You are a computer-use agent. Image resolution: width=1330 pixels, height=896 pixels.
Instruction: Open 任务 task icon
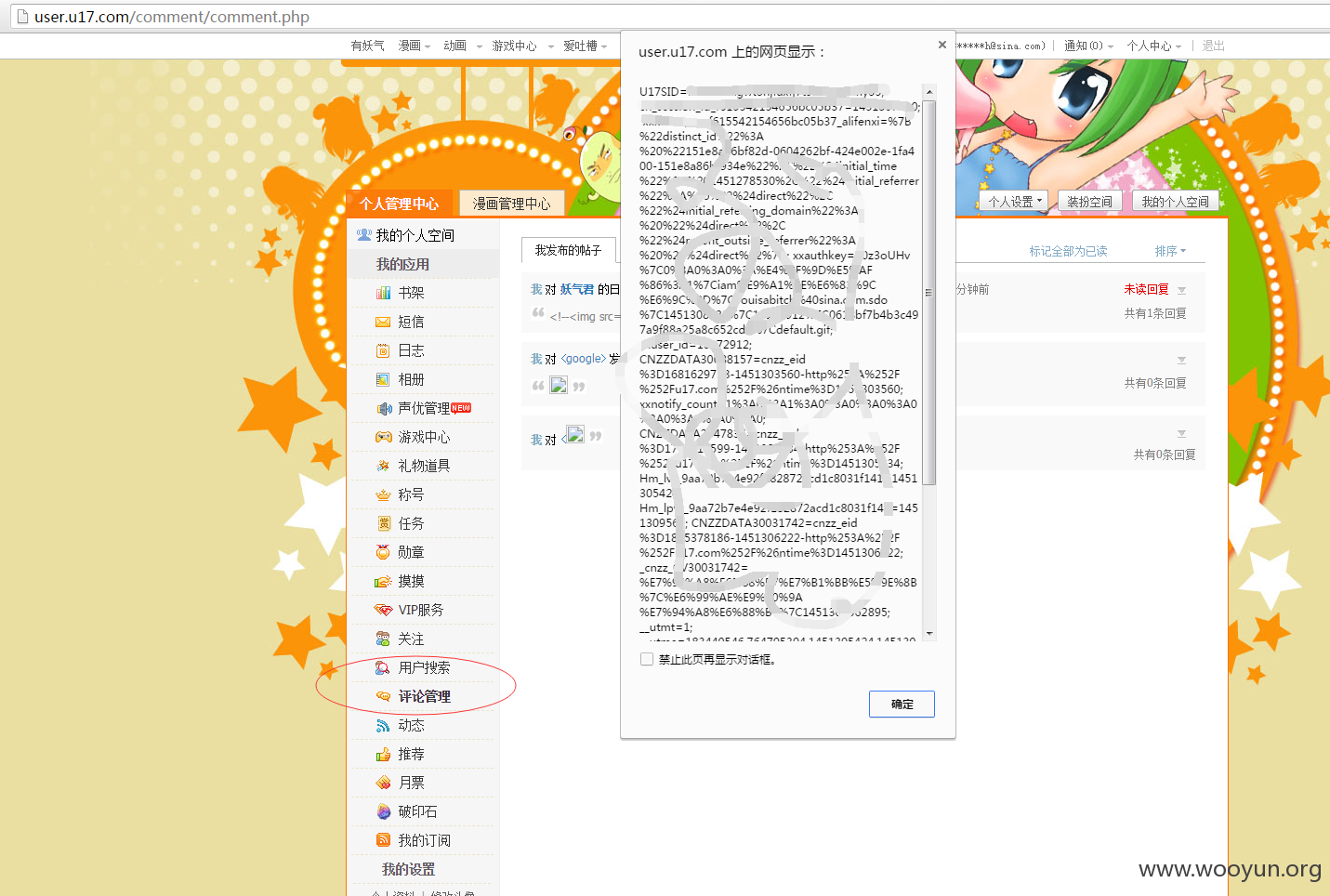point(383,523)
